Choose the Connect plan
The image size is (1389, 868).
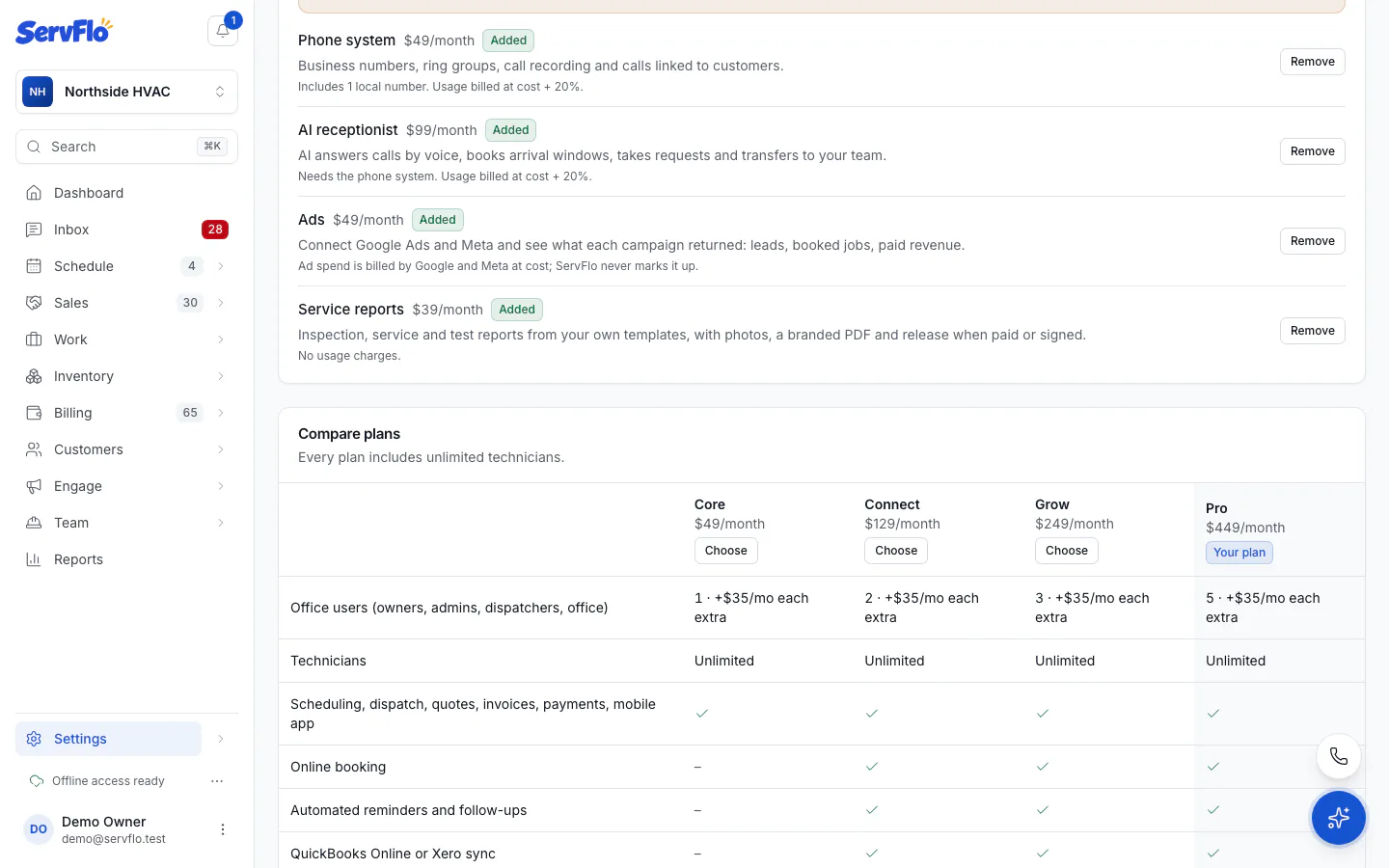tap(896, 551)
